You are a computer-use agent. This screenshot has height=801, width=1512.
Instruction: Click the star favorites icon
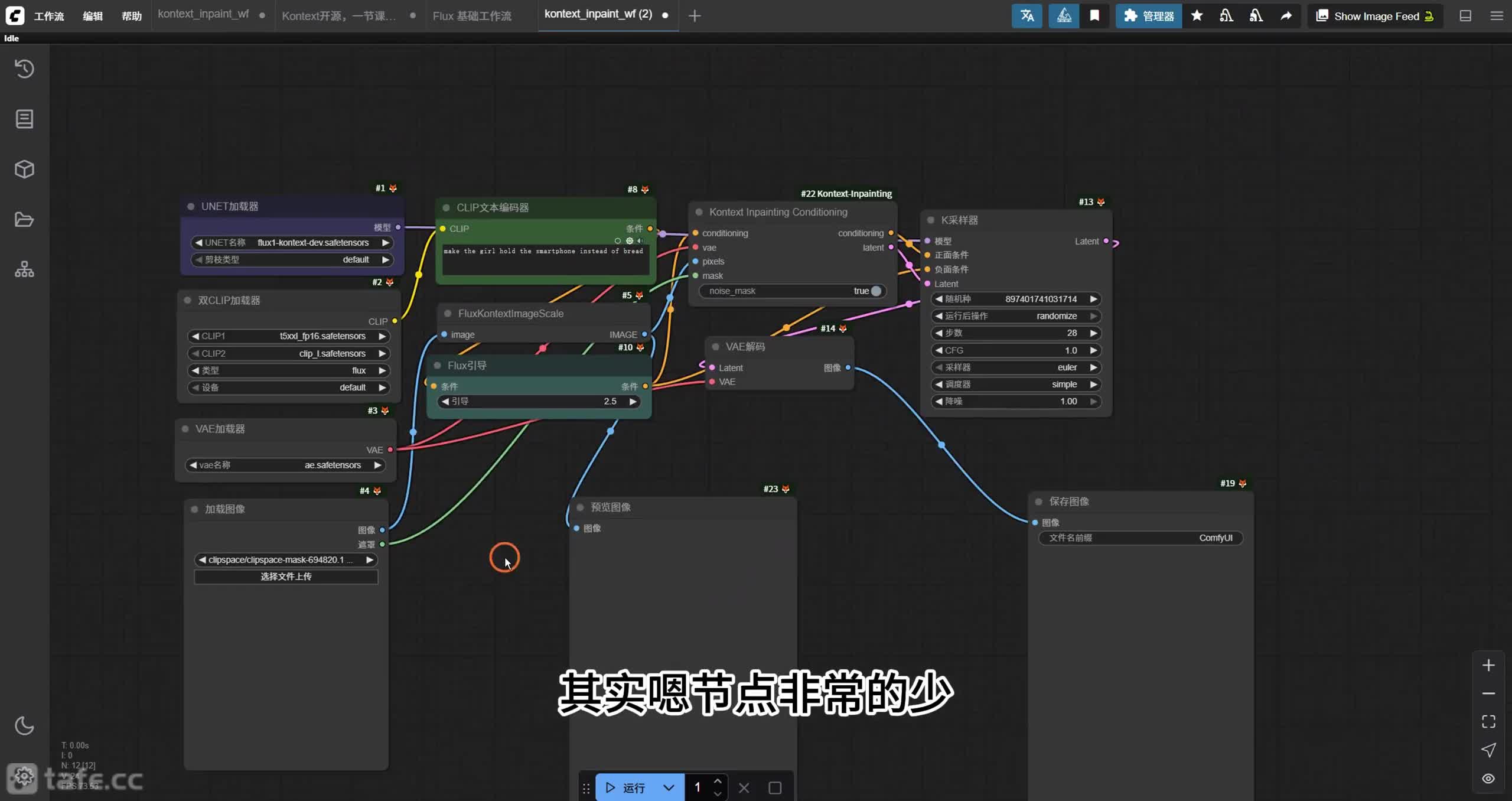1197,16
